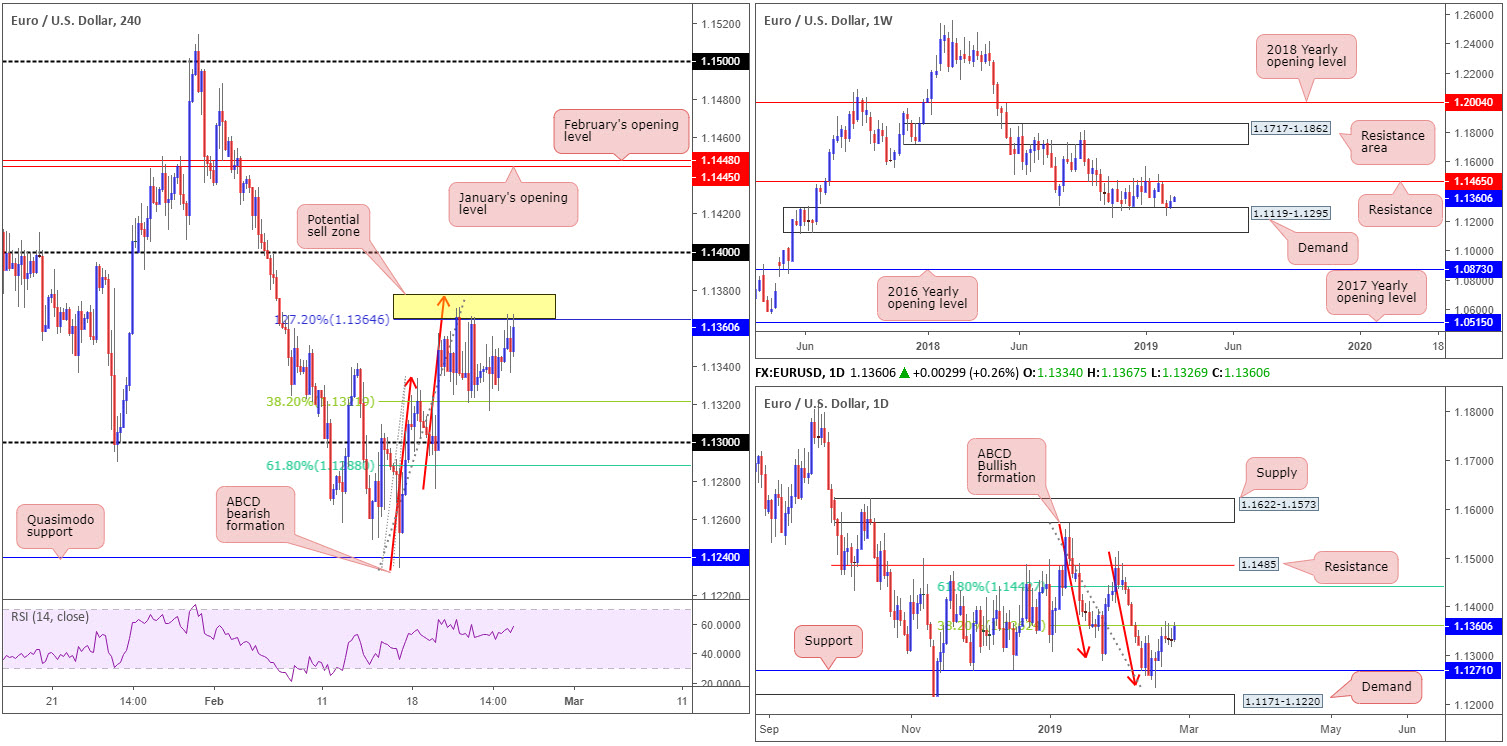The image size is (1507, 746).
Task: Click the 1.1622-1.1573 supply zone label
Action: 1279,505
